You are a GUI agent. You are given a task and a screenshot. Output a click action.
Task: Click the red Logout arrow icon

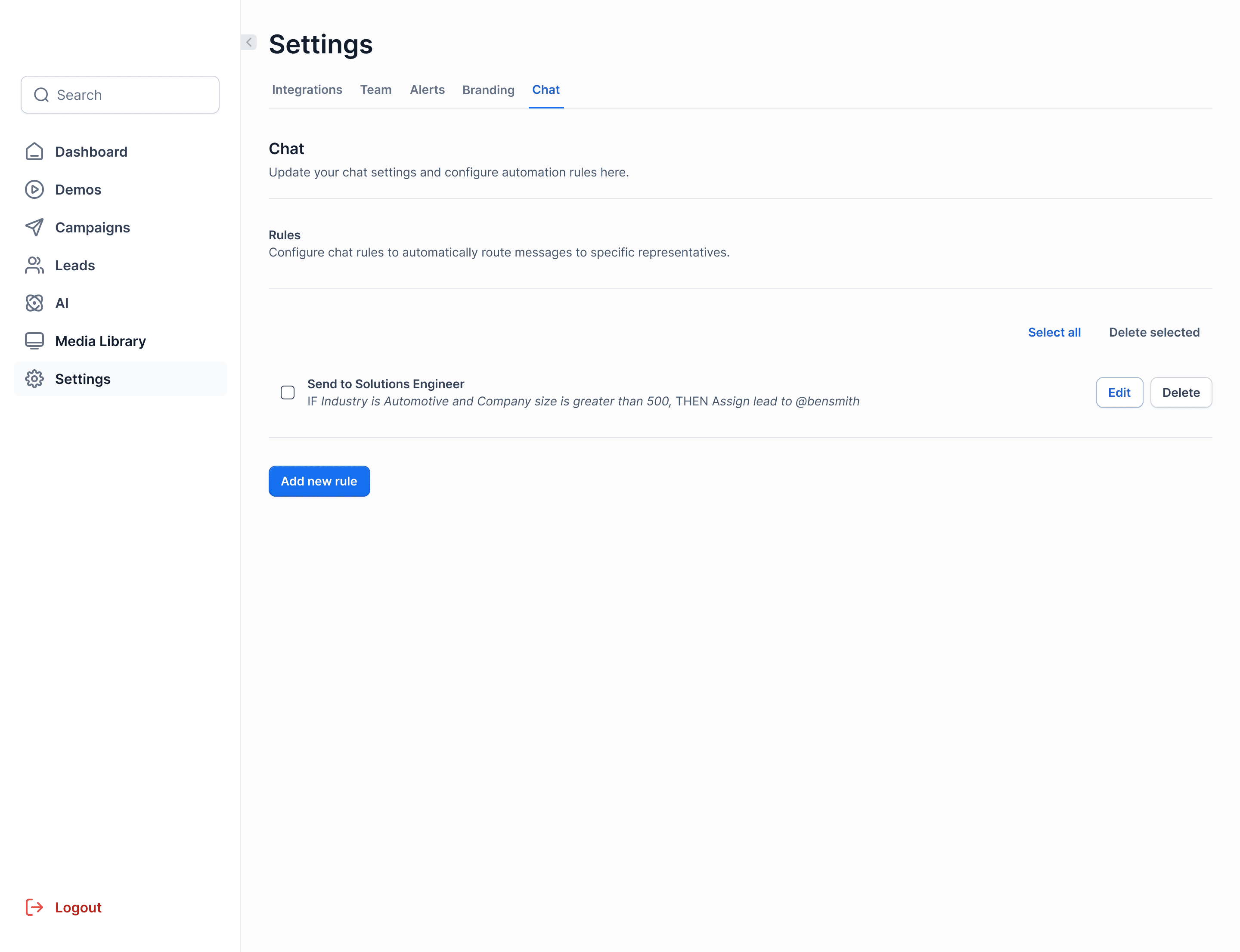coord(34,907)
